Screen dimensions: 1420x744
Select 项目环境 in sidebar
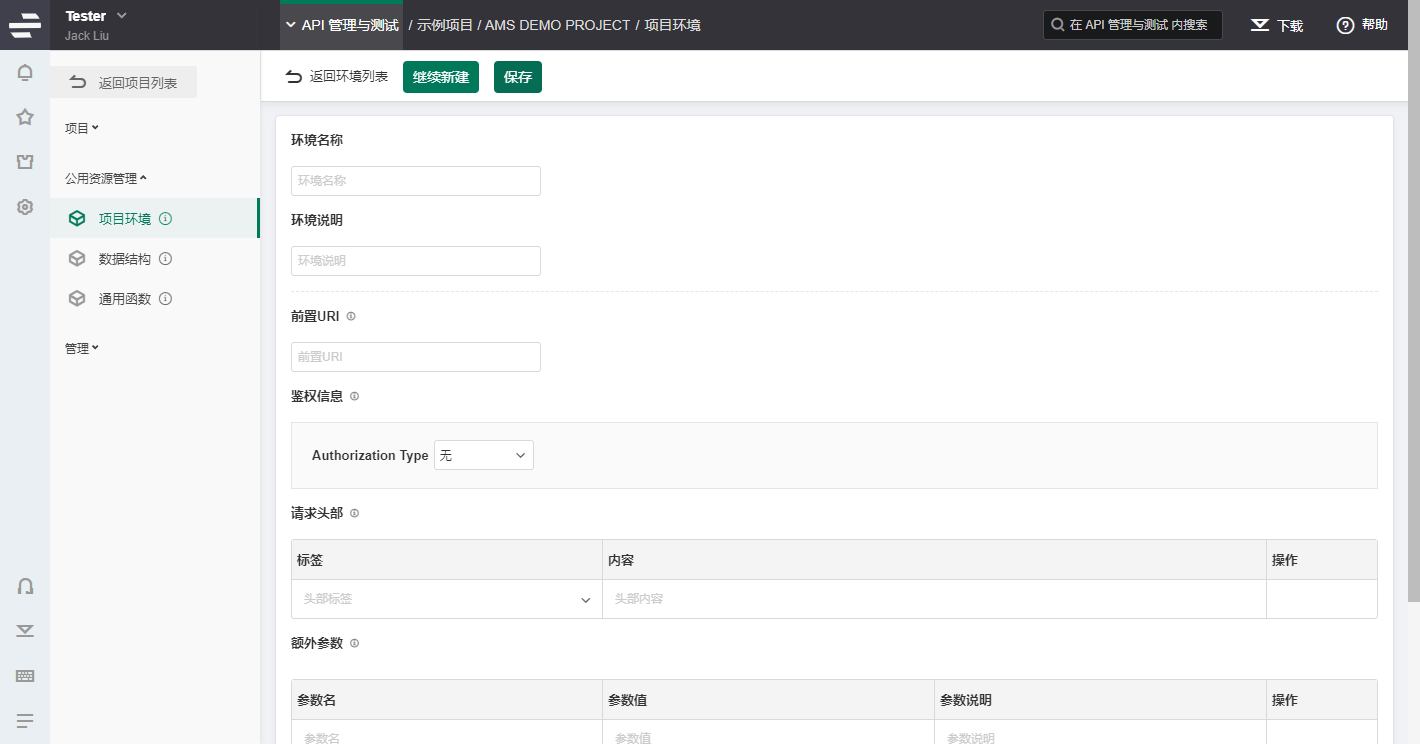point(155,218)
